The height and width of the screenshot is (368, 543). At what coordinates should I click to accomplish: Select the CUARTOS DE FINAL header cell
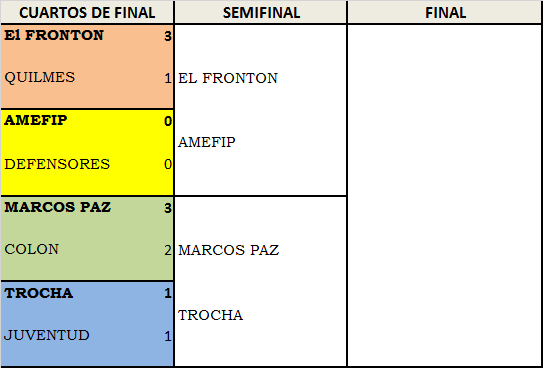(x=87, y=13)
